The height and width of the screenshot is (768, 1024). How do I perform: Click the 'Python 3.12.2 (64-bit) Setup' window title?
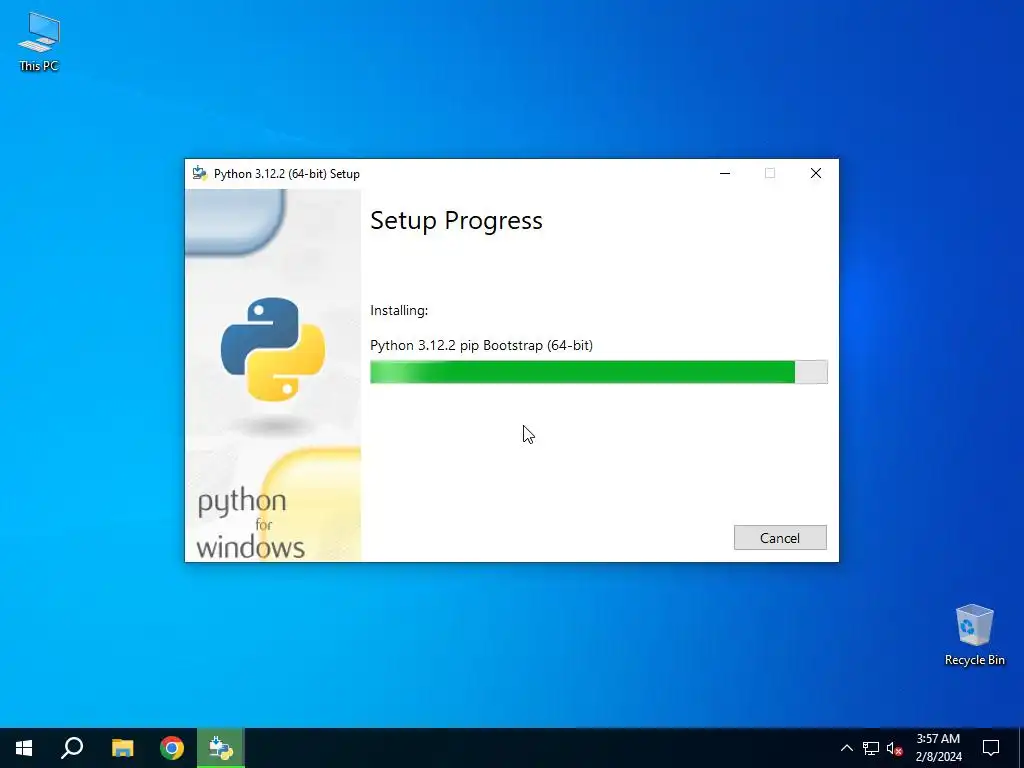[x=287, y=174]
